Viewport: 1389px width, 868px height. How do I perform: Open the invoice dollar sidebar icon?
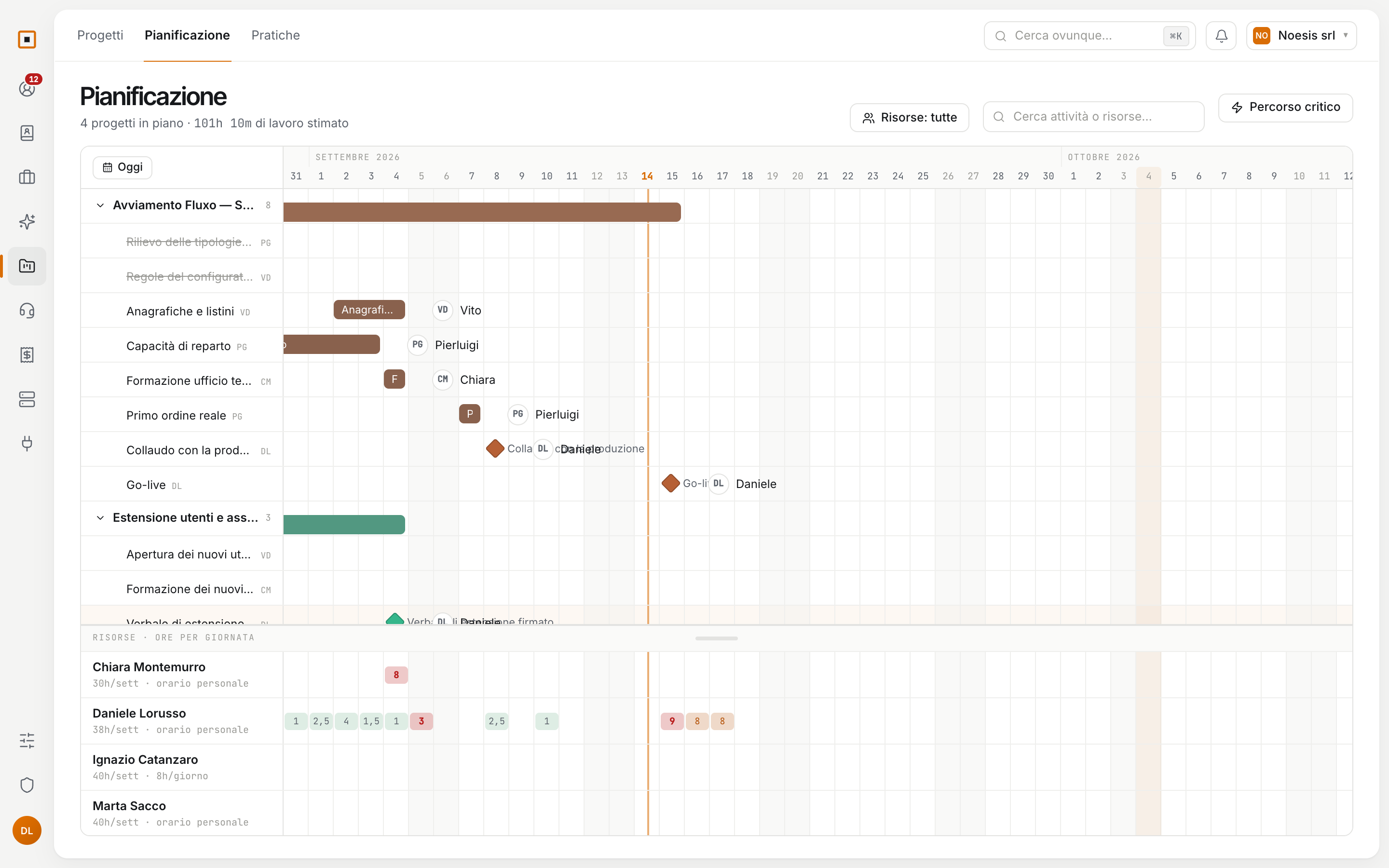(x=27, y=355)
